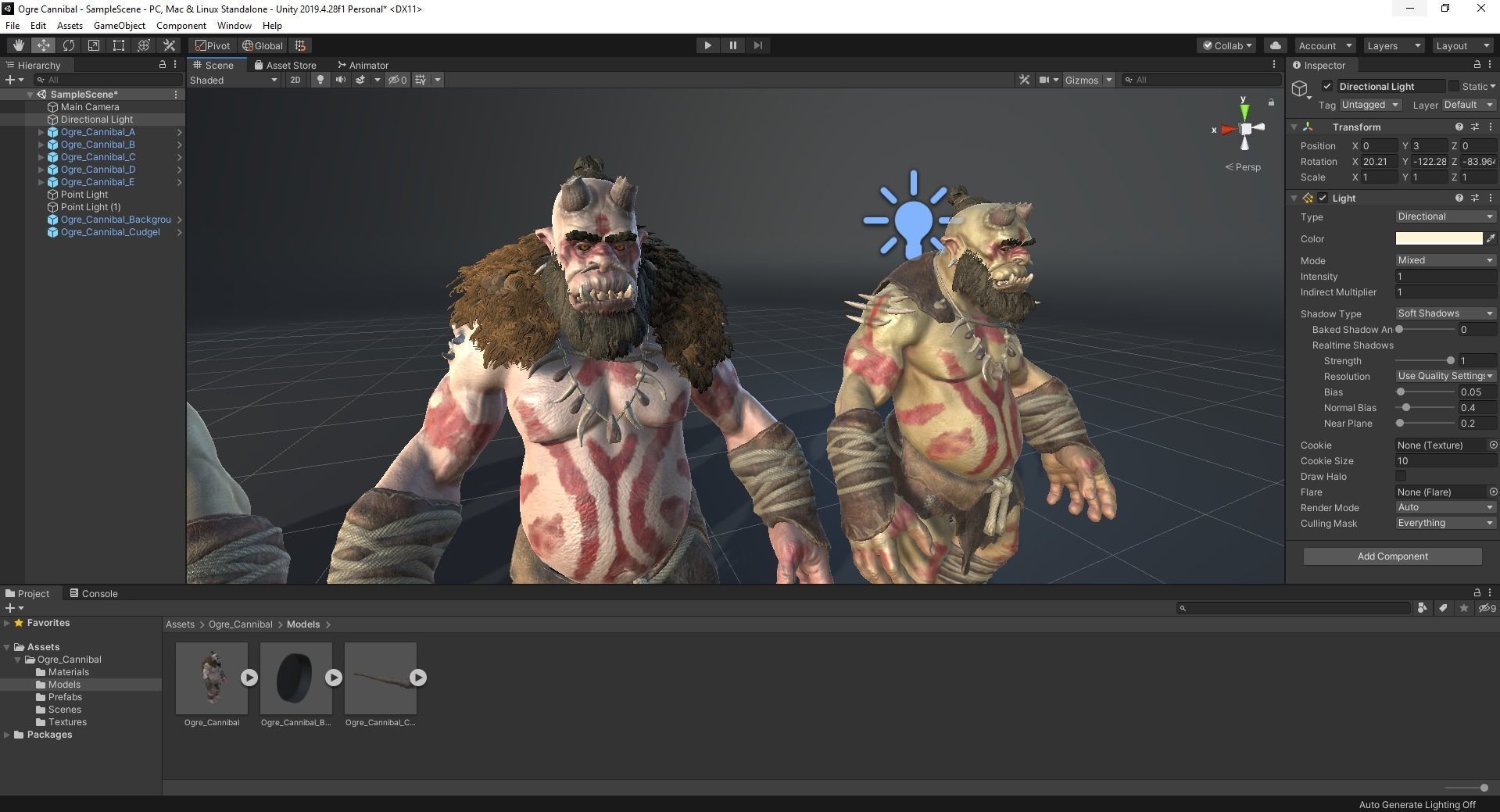Toggle scene audio speaker icon
Screen dimensions: 1500x812
(x=340, y=80)
